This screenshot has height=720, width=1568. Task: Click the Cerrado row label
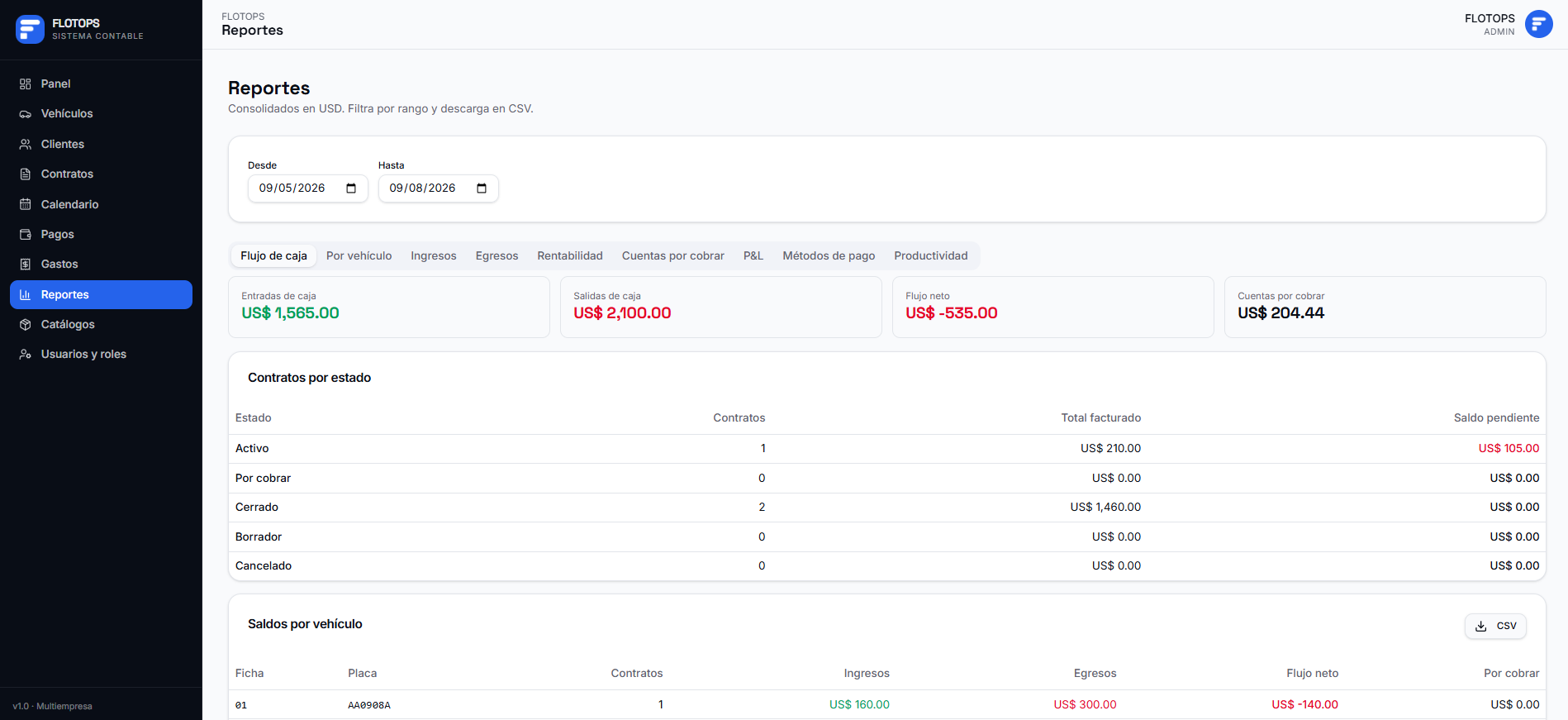tap(257, 508)
